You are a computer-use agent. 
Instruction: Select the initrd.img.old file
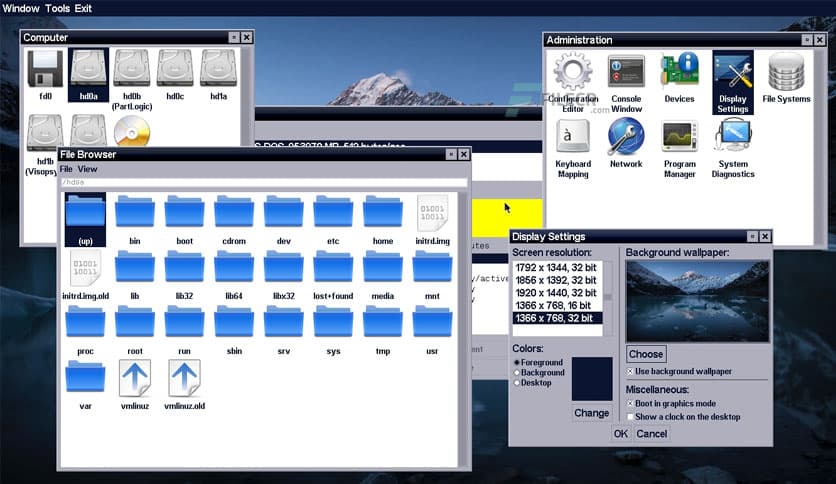[x=85, y=275]
